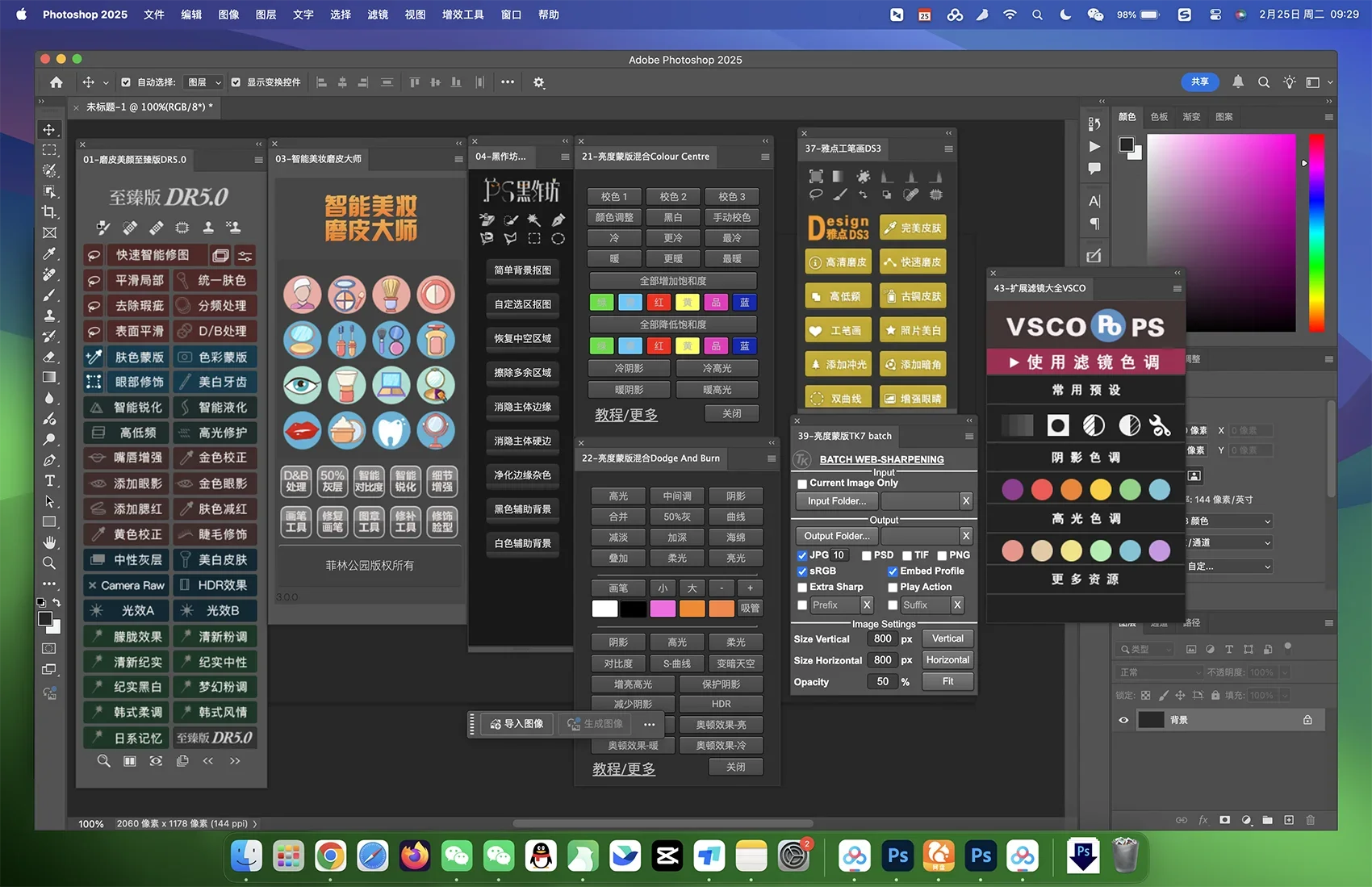Image resolution: width=1372 pixels, height=887 pixels.
Task: Click the 导入图像 button
Action: coord(517,724)
